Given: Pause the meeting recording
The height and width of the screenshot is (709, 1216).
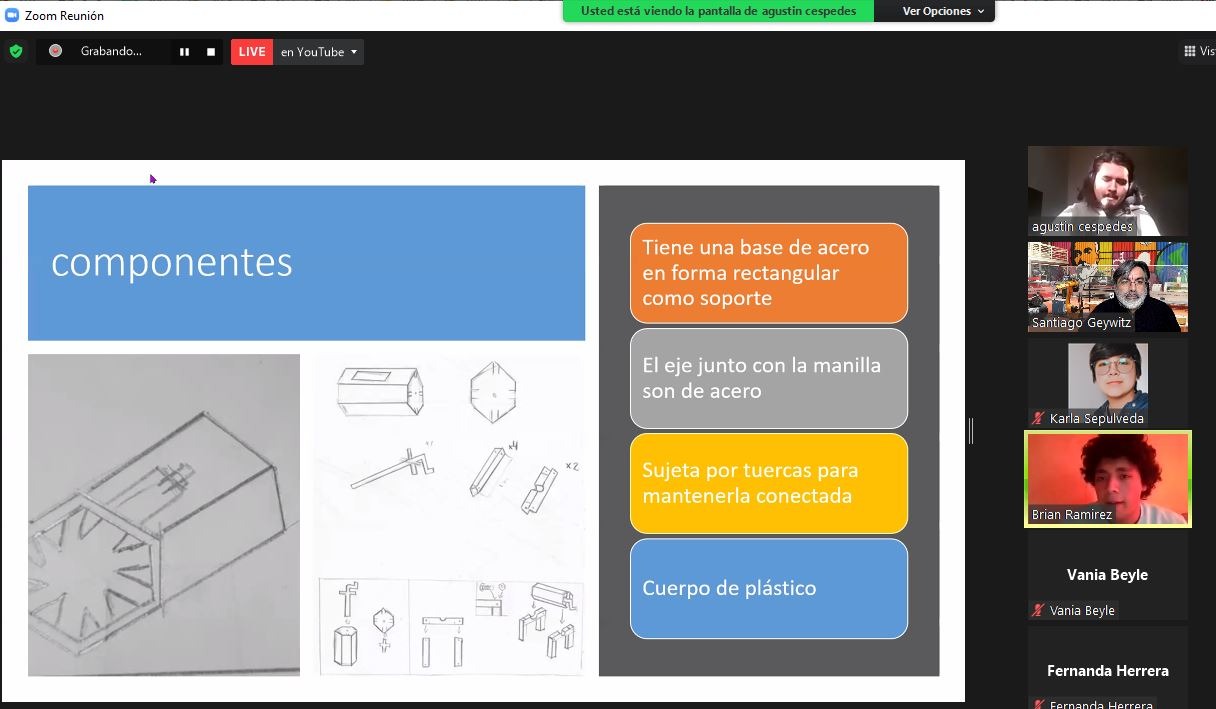Looking at the screenshot, I should 184,52.
